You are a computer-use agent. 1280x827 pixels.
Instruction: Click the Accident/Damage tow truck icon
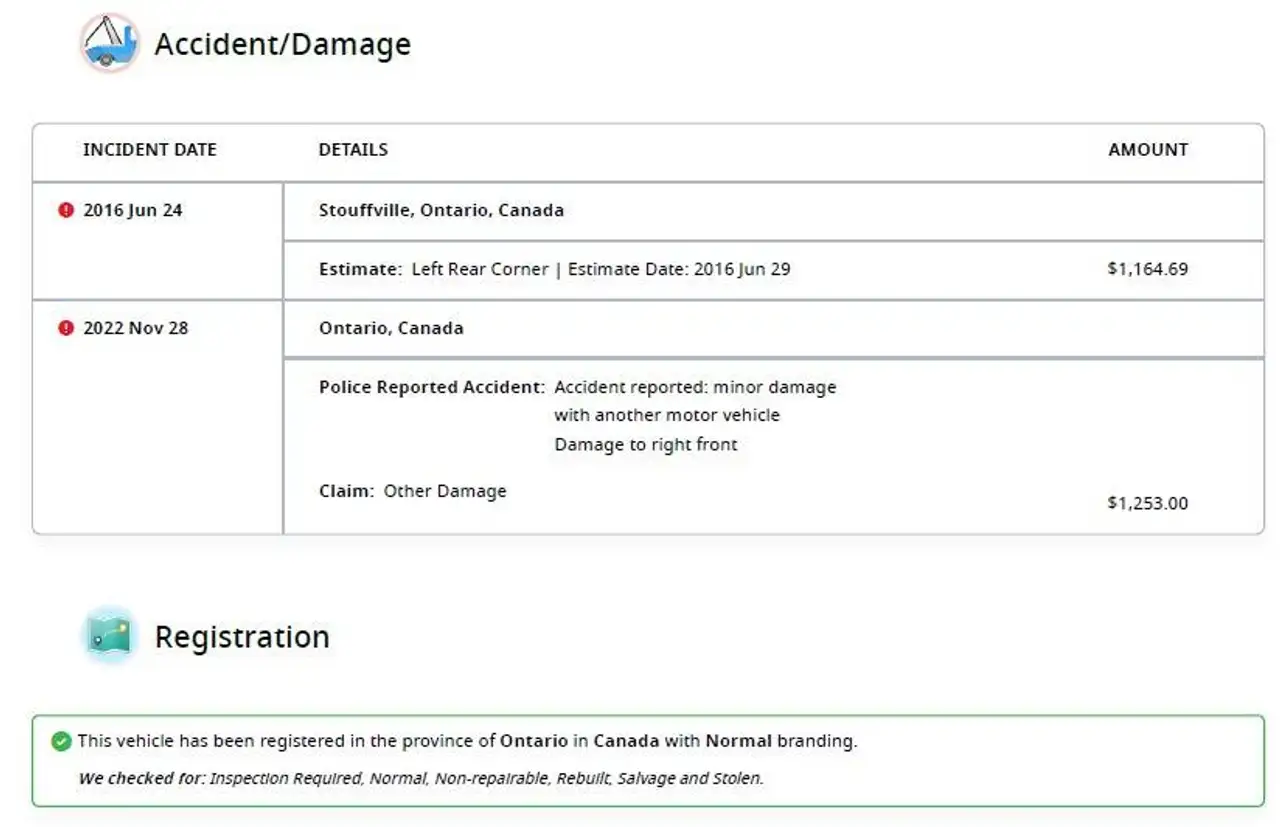[x=109, y=43]
